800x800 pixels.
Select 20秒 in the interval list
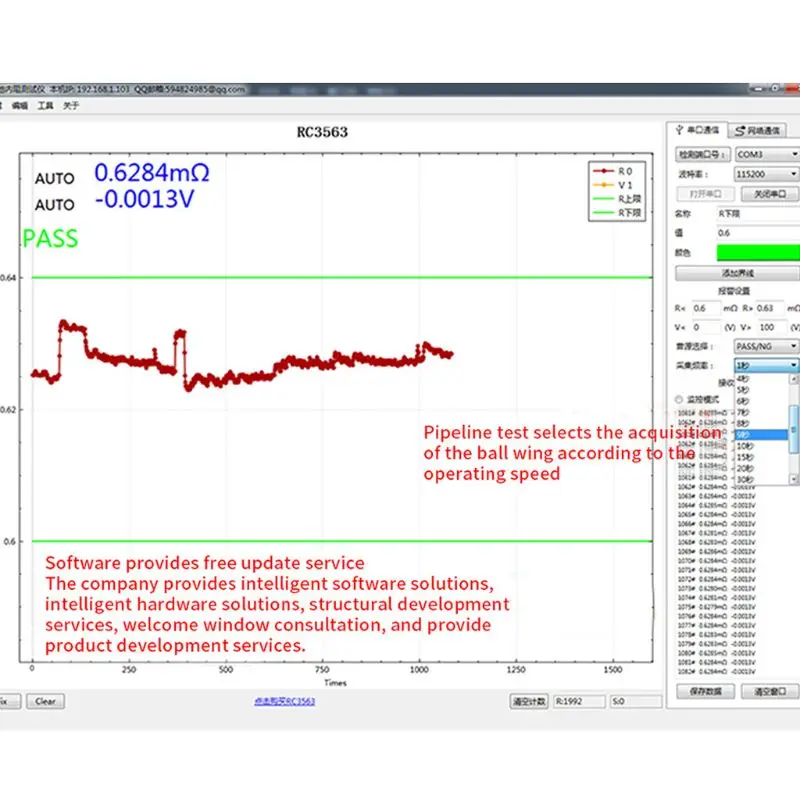[761, 468]
